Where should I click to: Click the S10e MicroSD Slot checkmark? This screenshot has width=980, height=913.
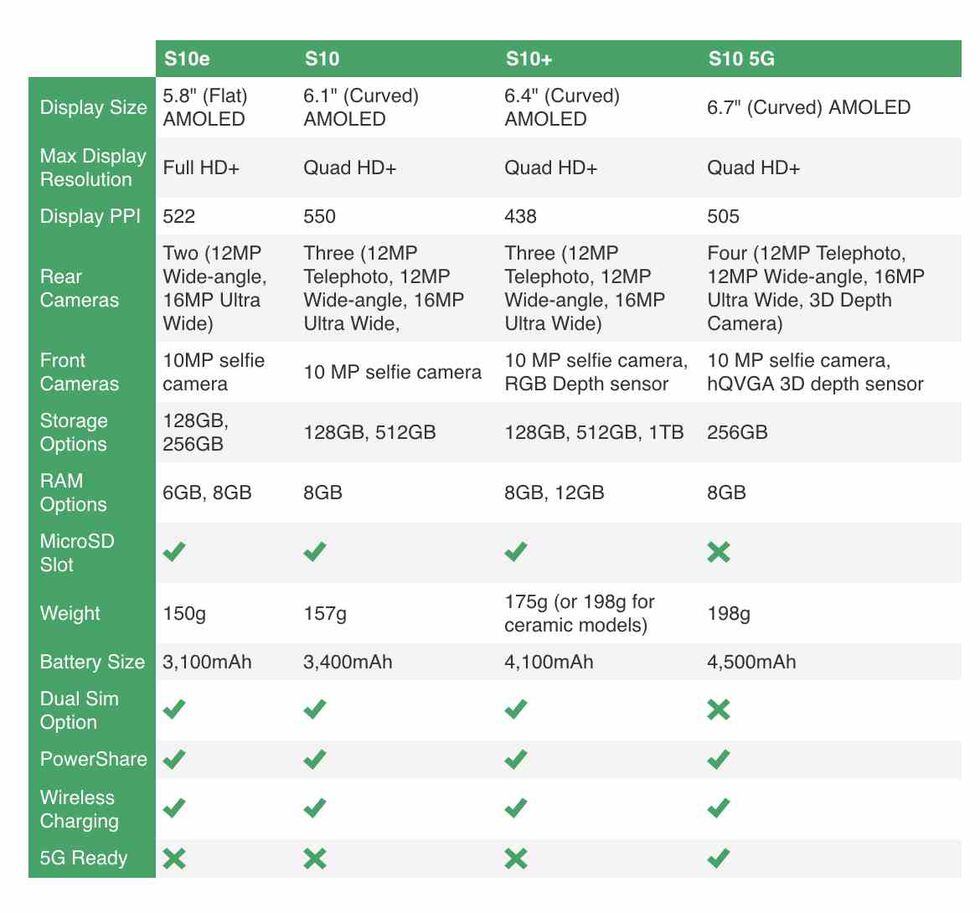[x=175, y=552]
